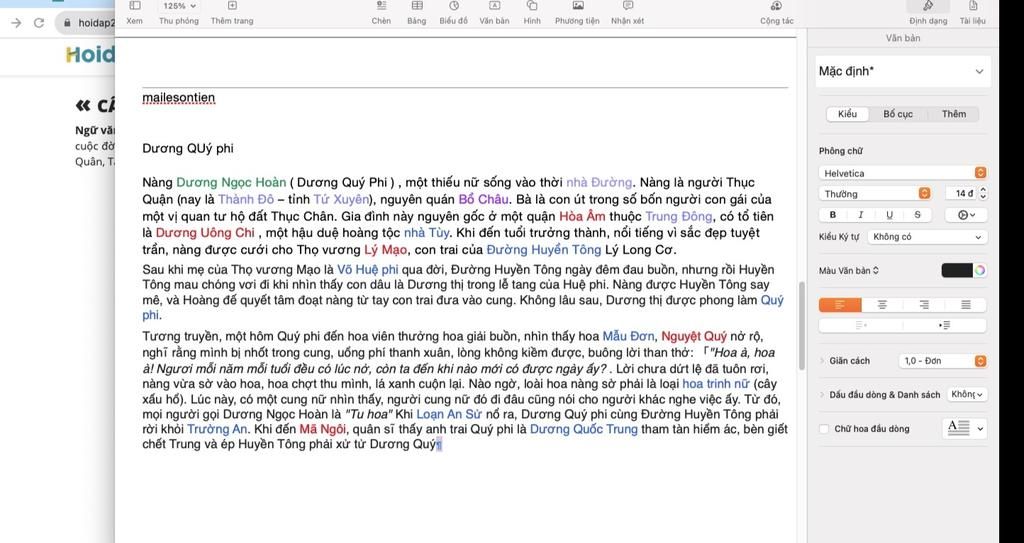The width and height of the screenshot is (1024, 543).
Task: Toggle underline formatting
Action: point(889,215)
